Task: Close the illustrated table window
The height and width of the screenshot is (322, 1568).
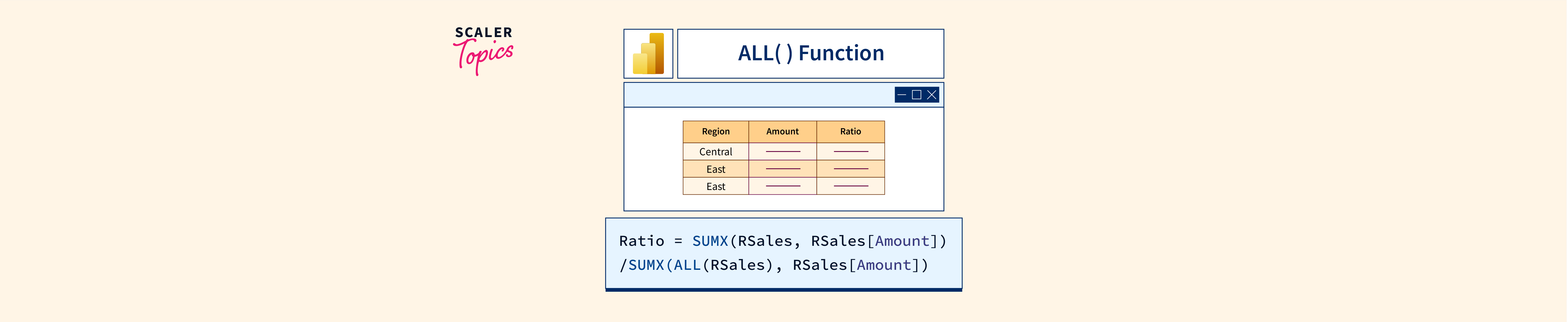Action: click(x=931, y=95)
